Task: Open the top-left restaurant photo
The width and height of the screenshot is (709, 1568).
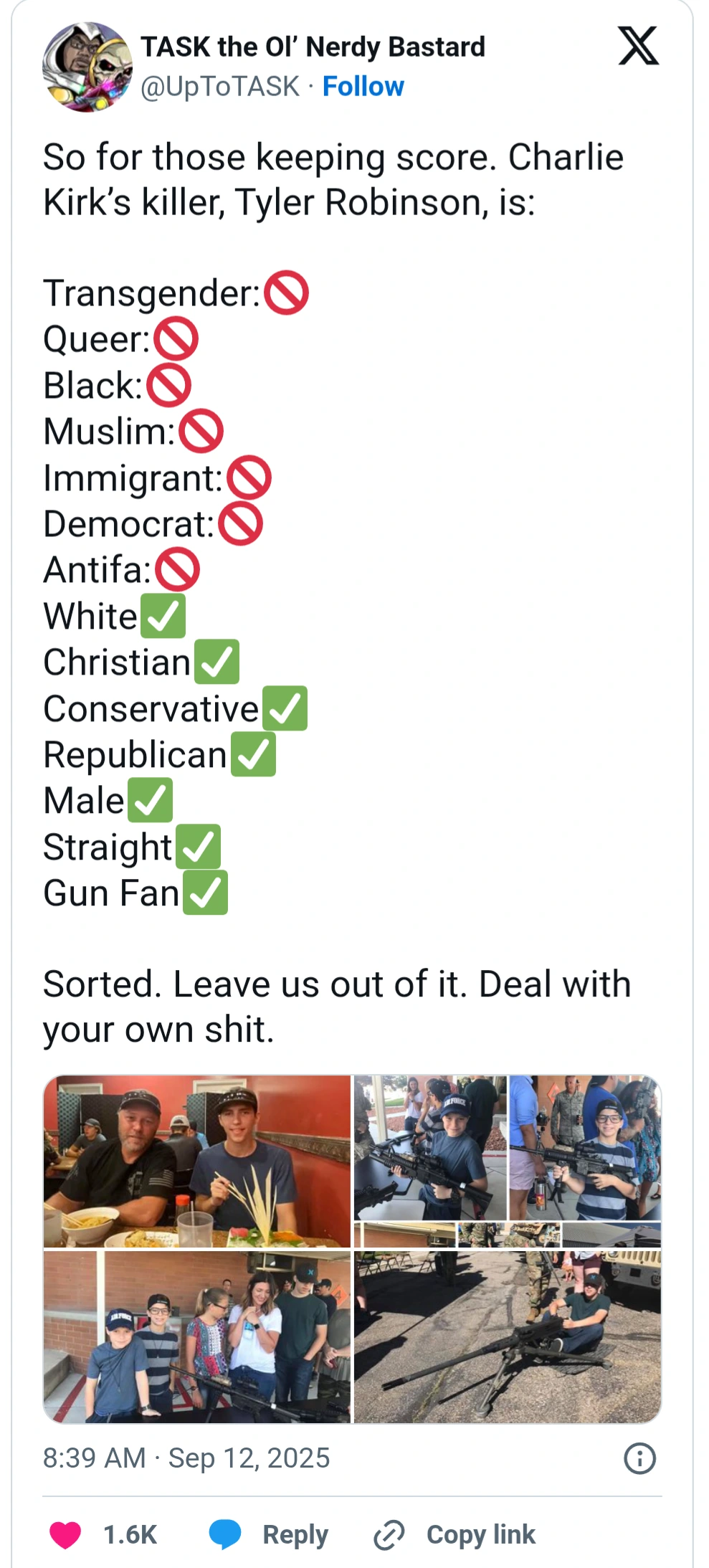Action: click(197, 1161)
